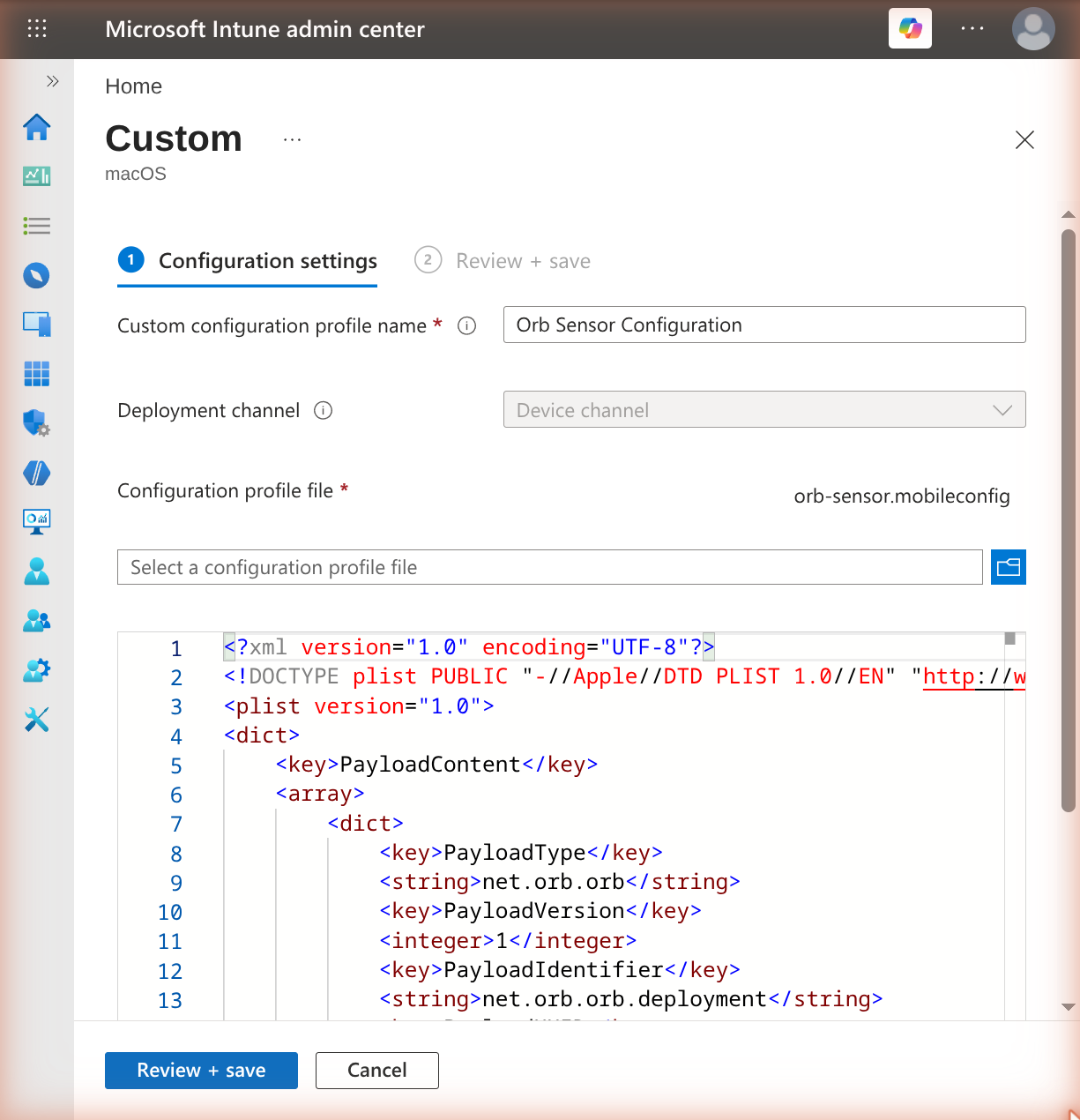Select the Configuration settings step tab
Image resolution: width=1080 pixels, height=1120 pixels.
[x=248, y=261]
